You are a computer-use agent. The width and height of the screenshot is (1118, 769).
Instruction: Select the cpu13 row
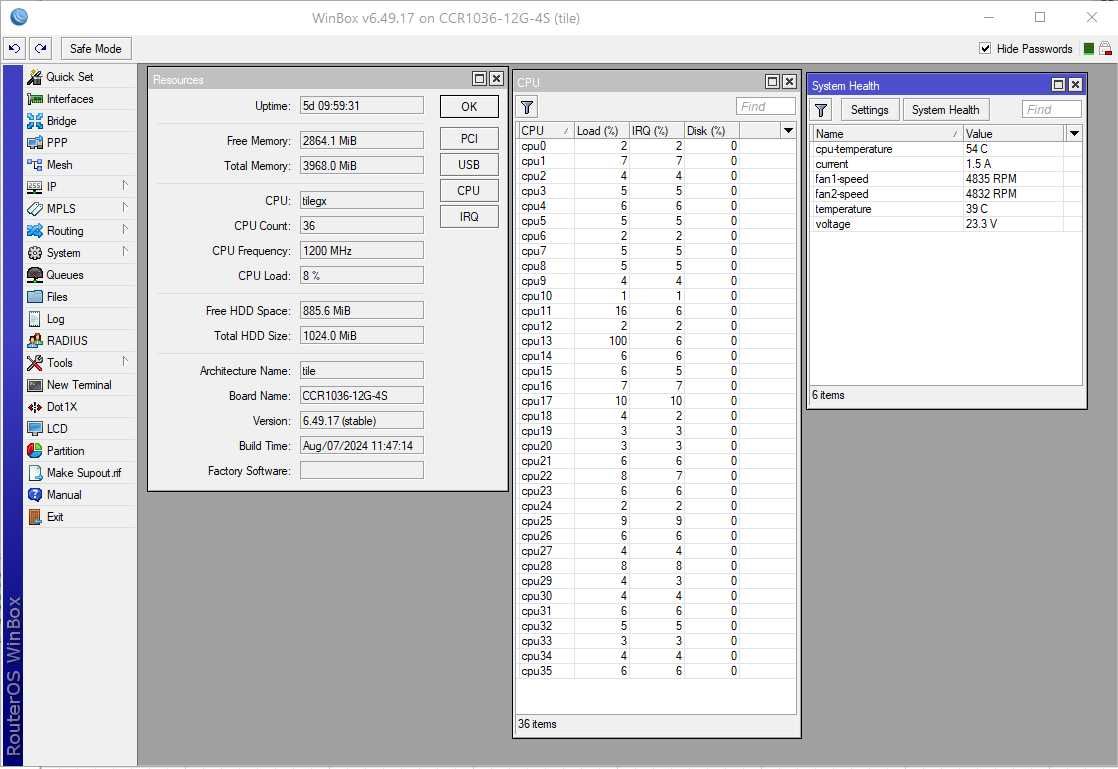click(656, 341)
